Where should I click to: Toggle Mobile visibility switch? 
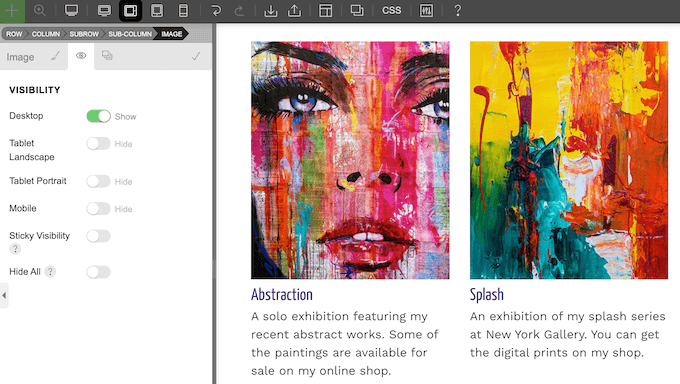(x=98, y=209)
